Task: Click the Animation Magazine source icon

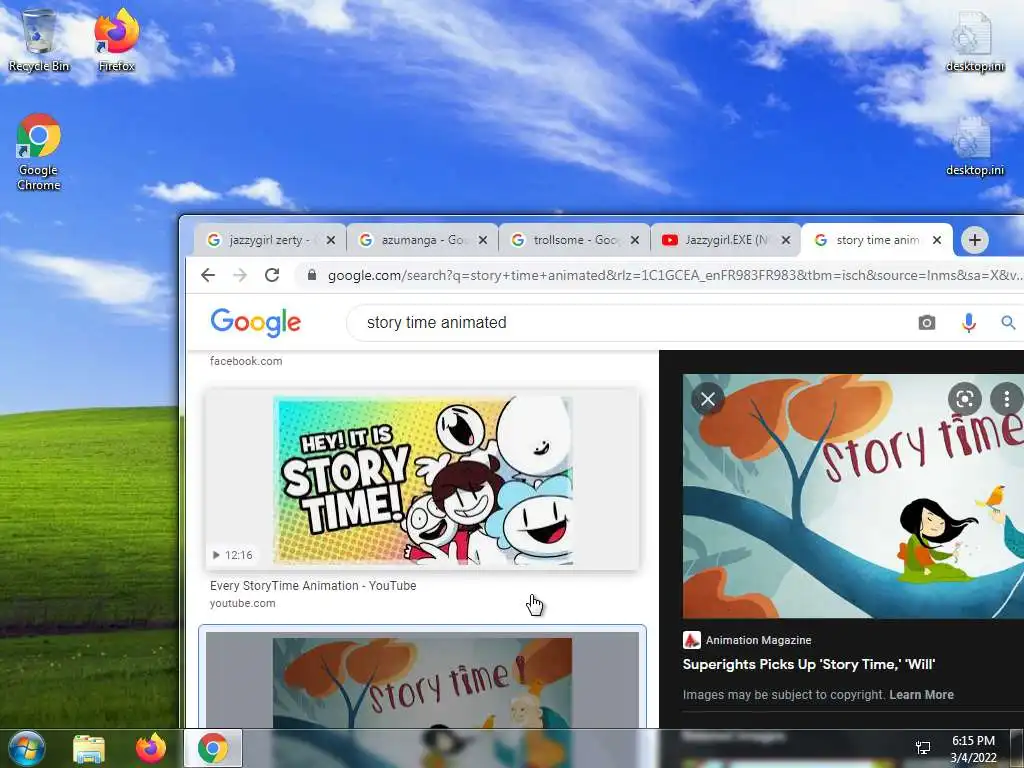Action: tap(692, 640)
